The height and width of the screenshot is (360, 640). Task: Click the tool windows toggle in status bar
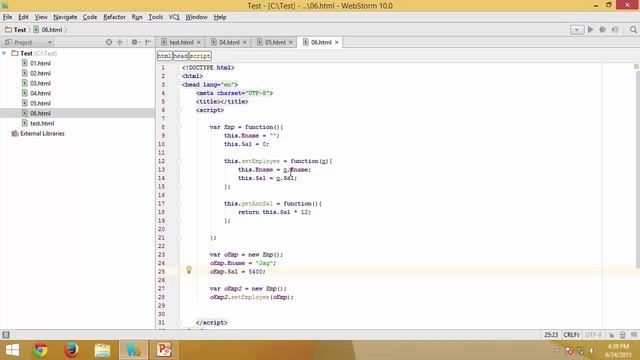pyautogui.click(x=6, y=335)
